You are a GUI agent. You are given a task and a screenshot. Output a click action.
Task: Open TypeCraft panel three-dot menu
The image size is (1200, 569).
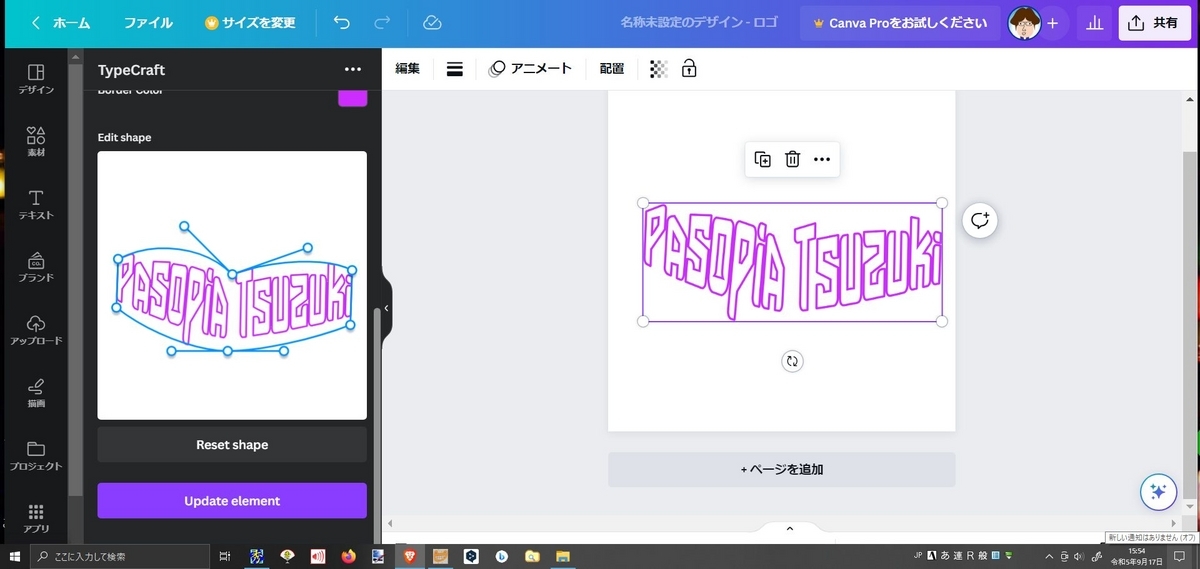pyautogui.click(x=352, y=70)
